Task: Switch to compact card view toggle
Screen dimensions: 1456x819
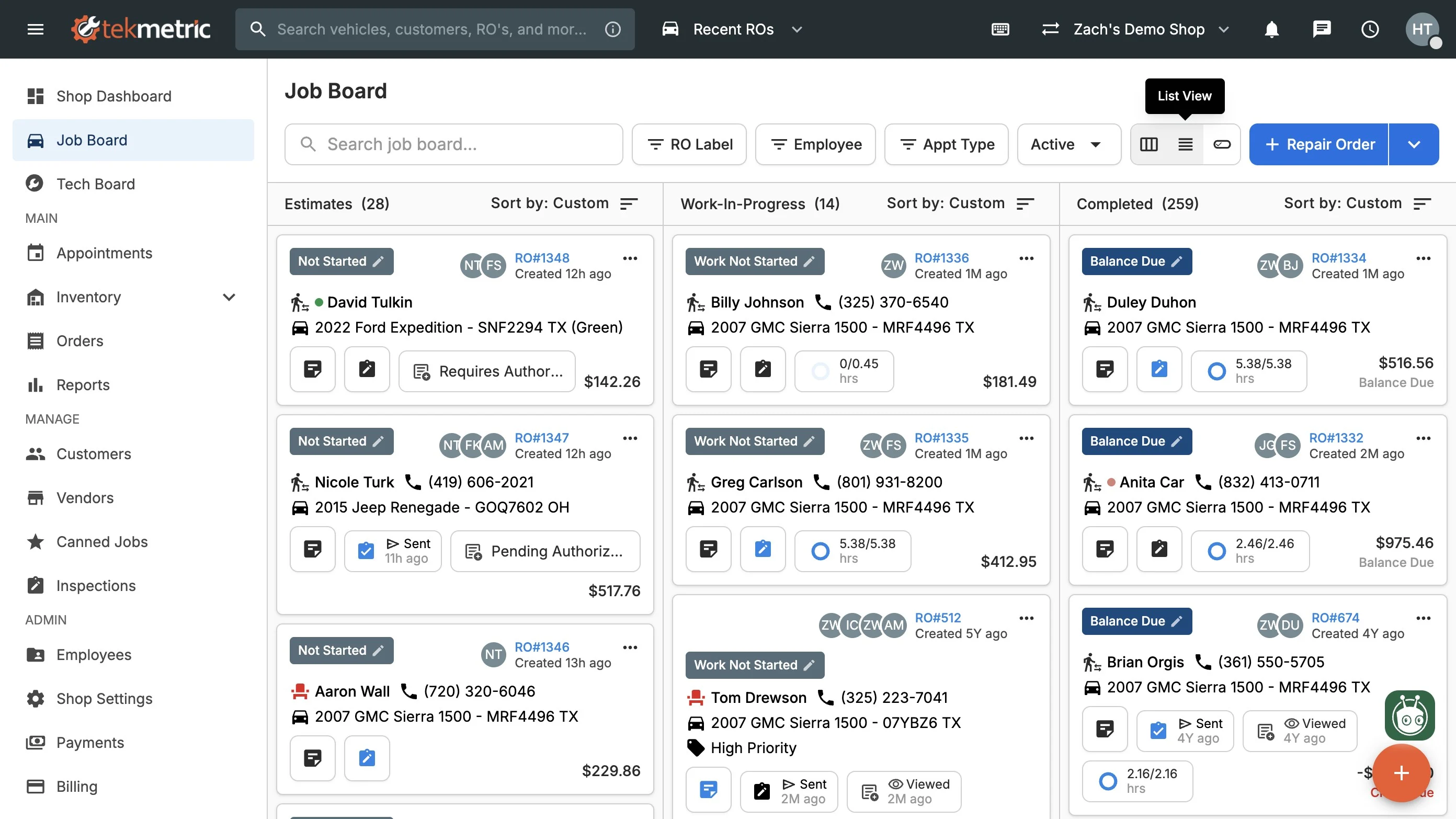Action: [1222, 145]
